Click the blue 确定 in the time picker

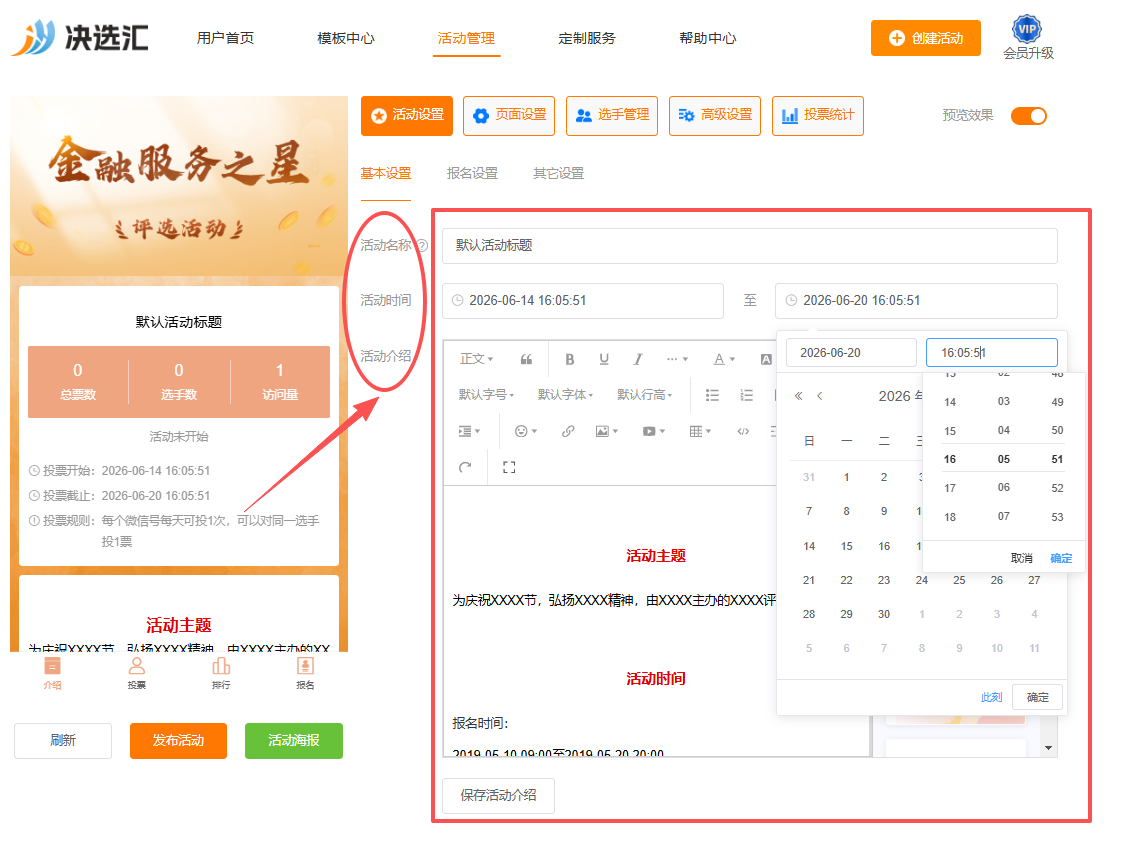1061,558
